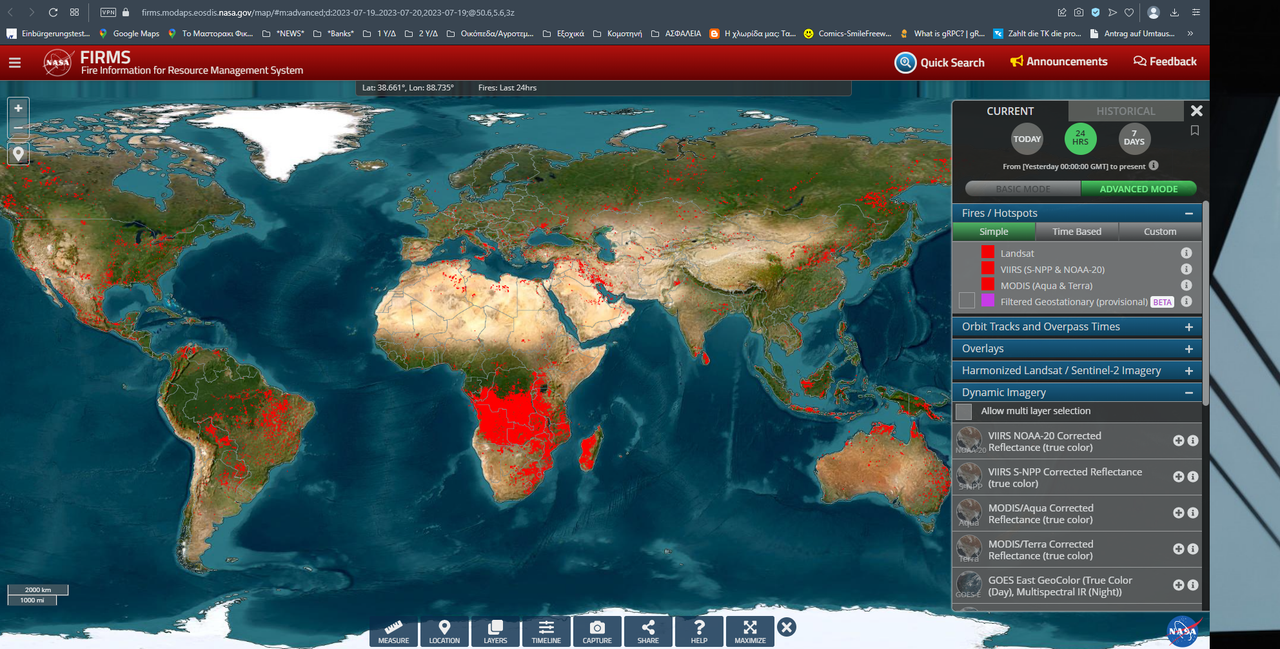Click the Filtered Geostationary purple swatch
The width and height of the screenshot is (1280, 649).
click(x=988, y=301)
